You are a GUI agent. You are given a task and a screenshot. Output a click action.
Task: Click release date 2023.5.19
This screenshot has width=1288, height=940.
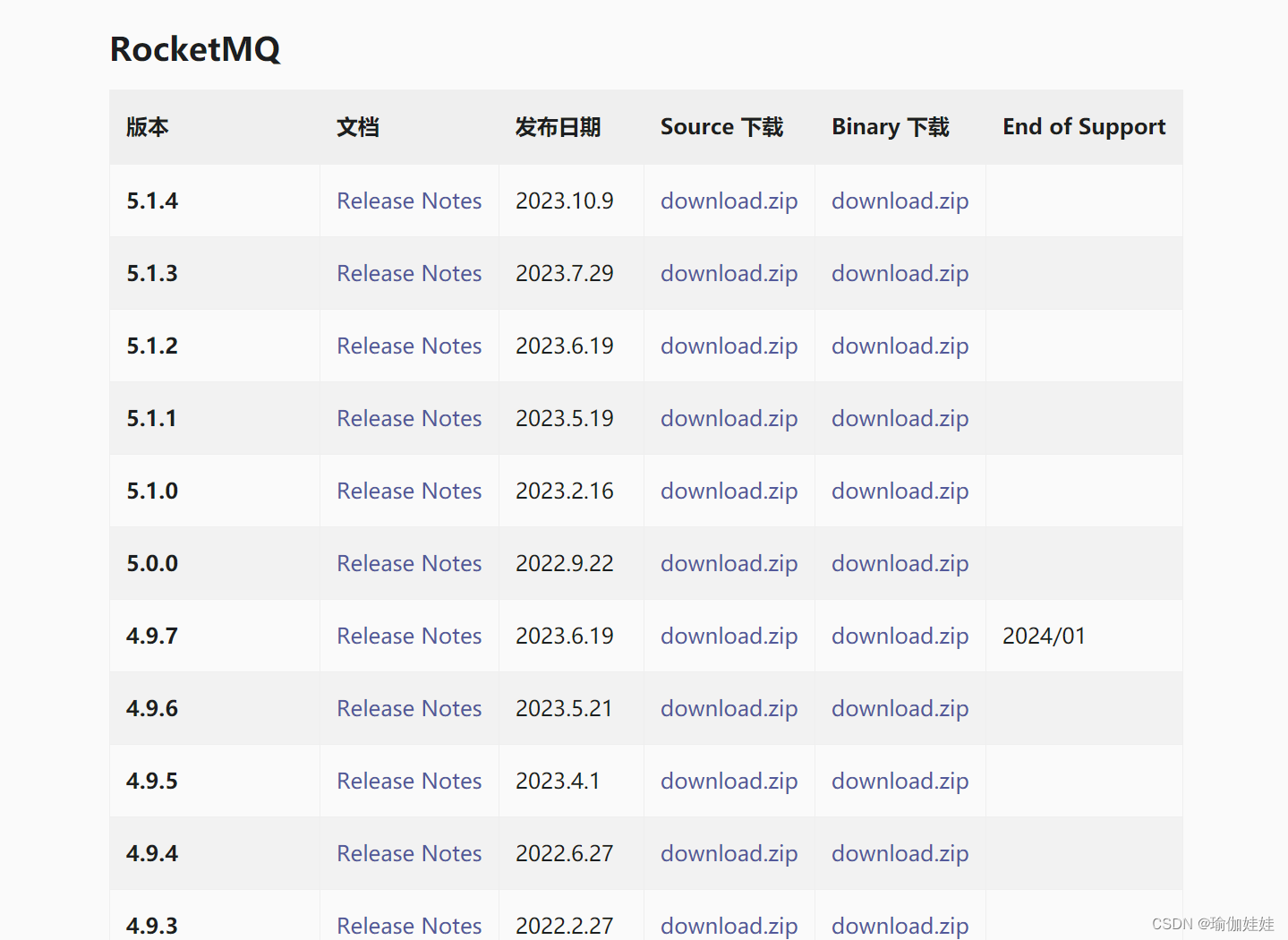pyautogui.click(x=565, y=418)
